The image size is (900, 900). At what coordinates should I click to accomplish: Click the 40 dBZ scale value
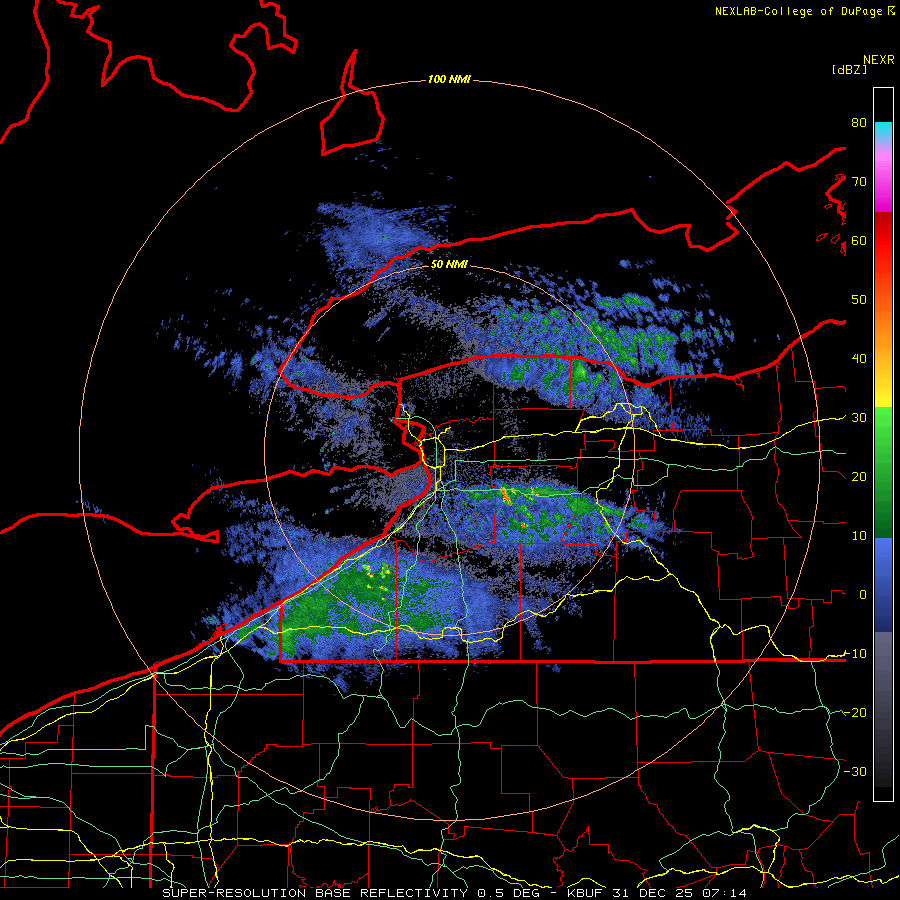pyautogui.click(x=859, y=359)
